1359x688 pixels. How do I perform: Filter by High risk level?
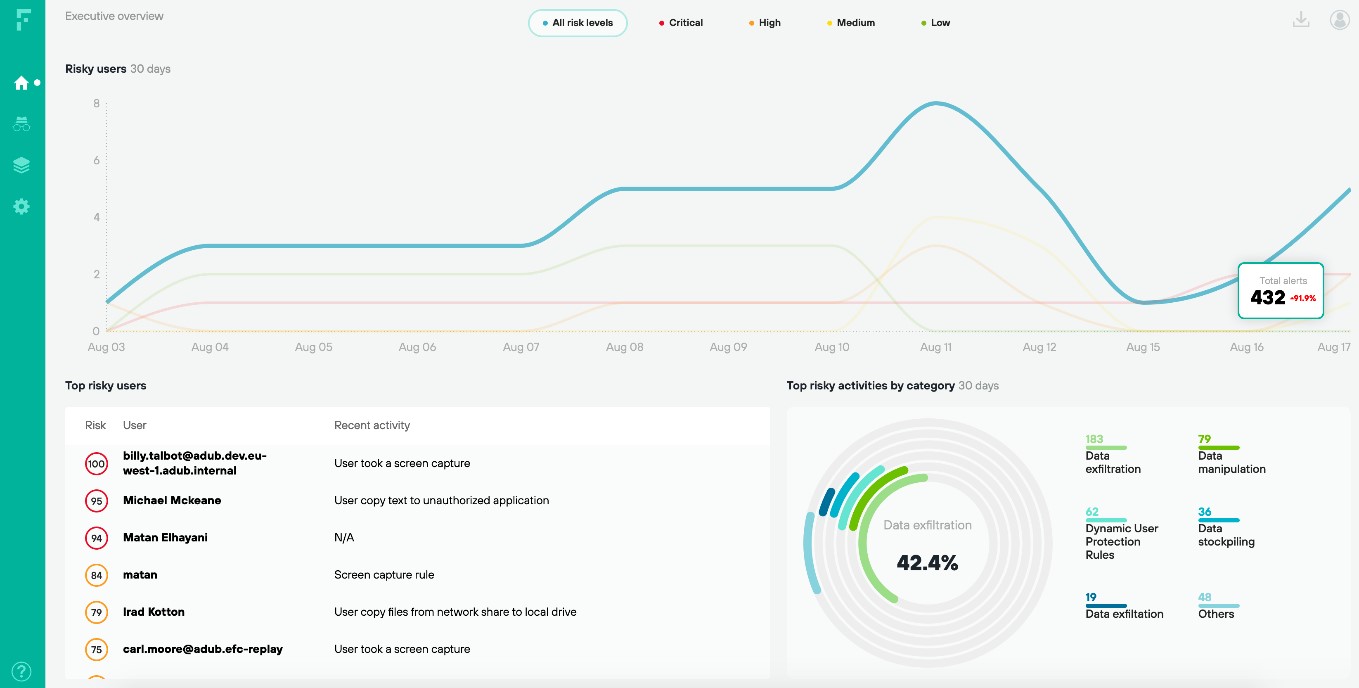[x=764, y=22]
